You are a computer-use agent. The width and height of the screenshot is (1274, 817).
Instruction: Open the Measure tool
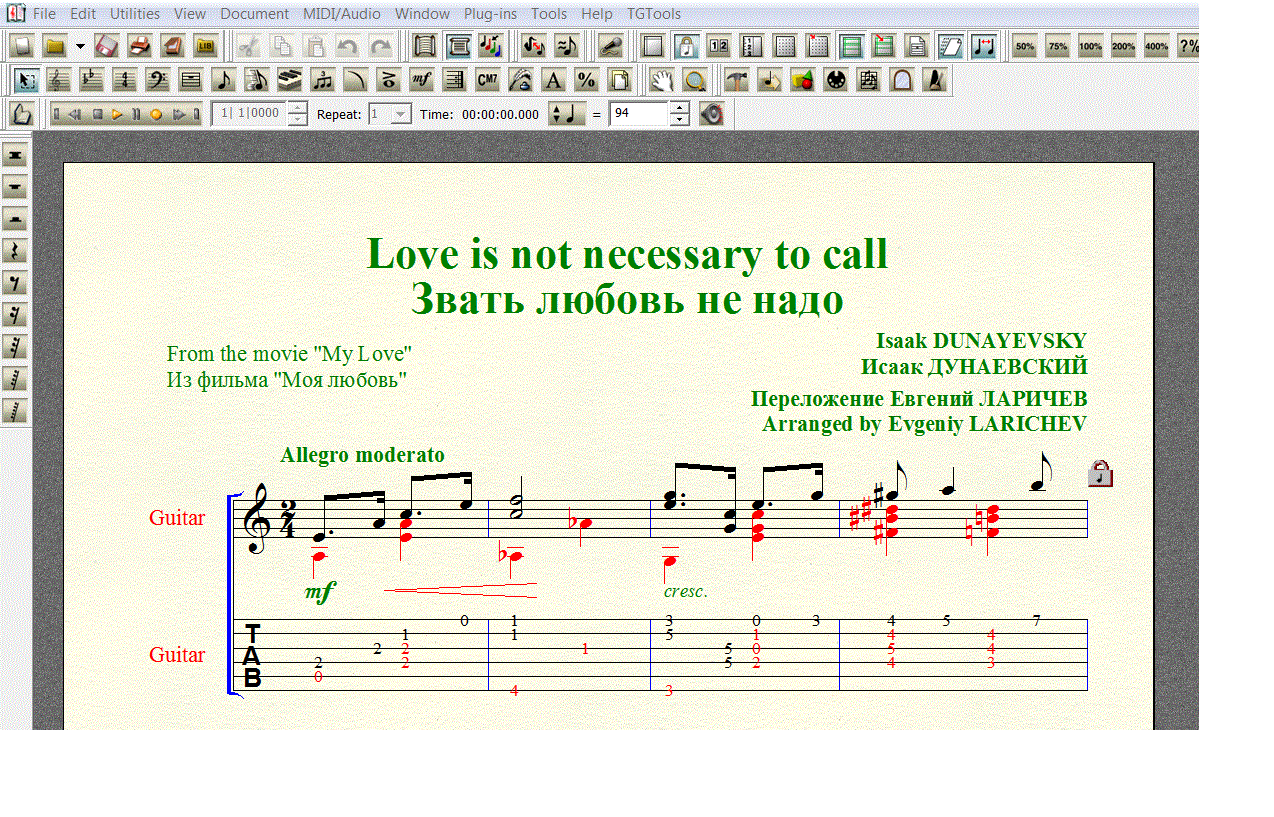pos(190,81)
